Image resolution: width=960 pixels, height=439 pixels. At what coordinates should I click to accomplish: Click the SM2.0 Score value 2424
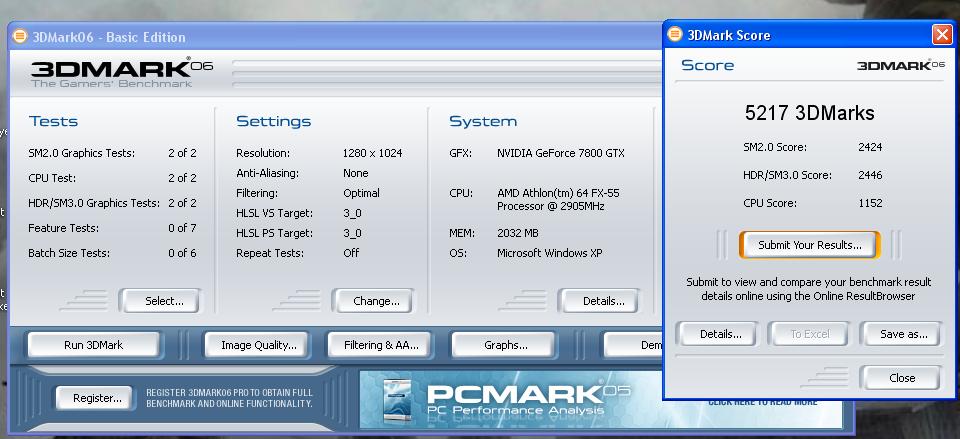tap(870, 147)
